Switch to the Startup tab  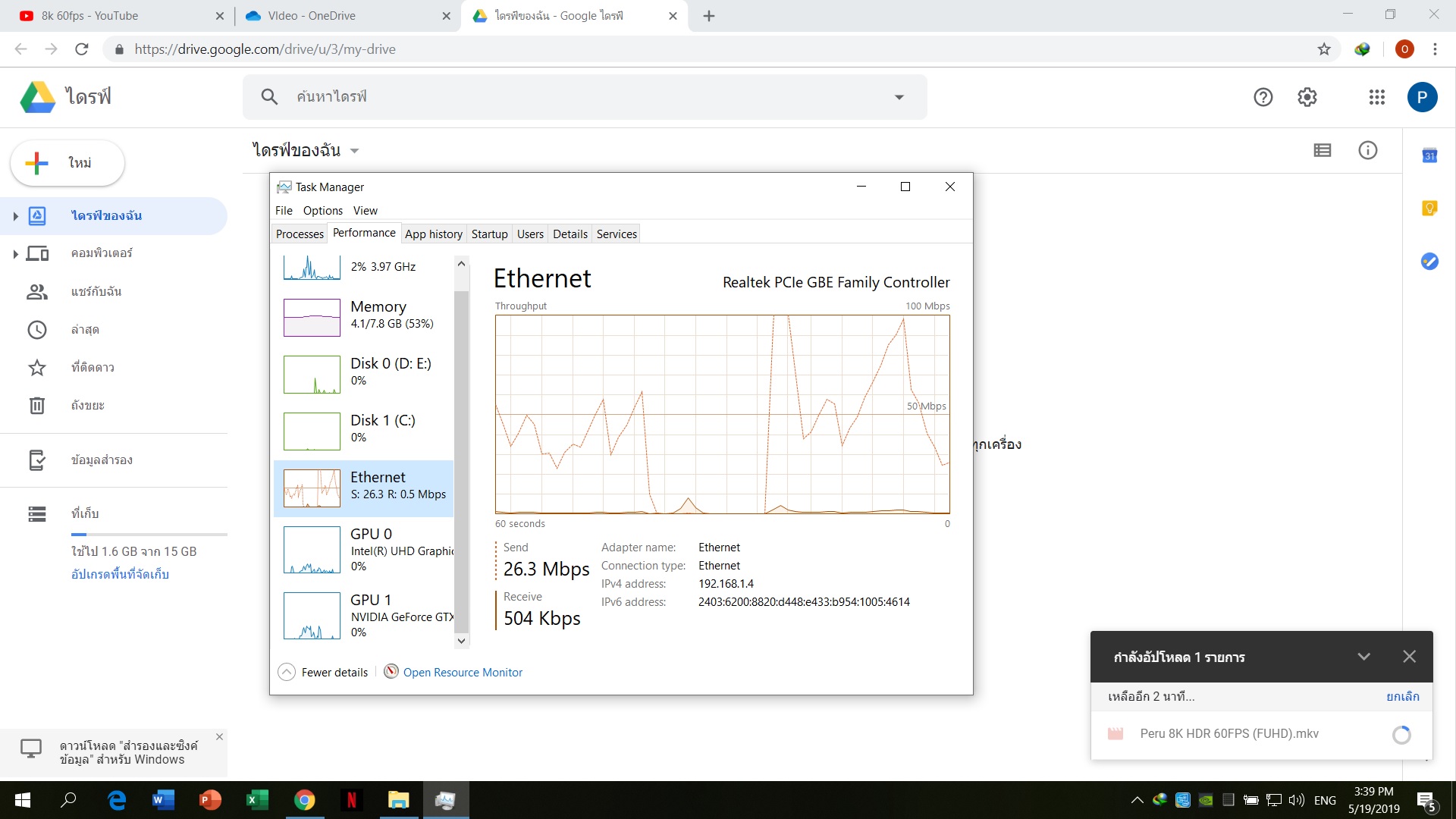click(x=489, y=234)
